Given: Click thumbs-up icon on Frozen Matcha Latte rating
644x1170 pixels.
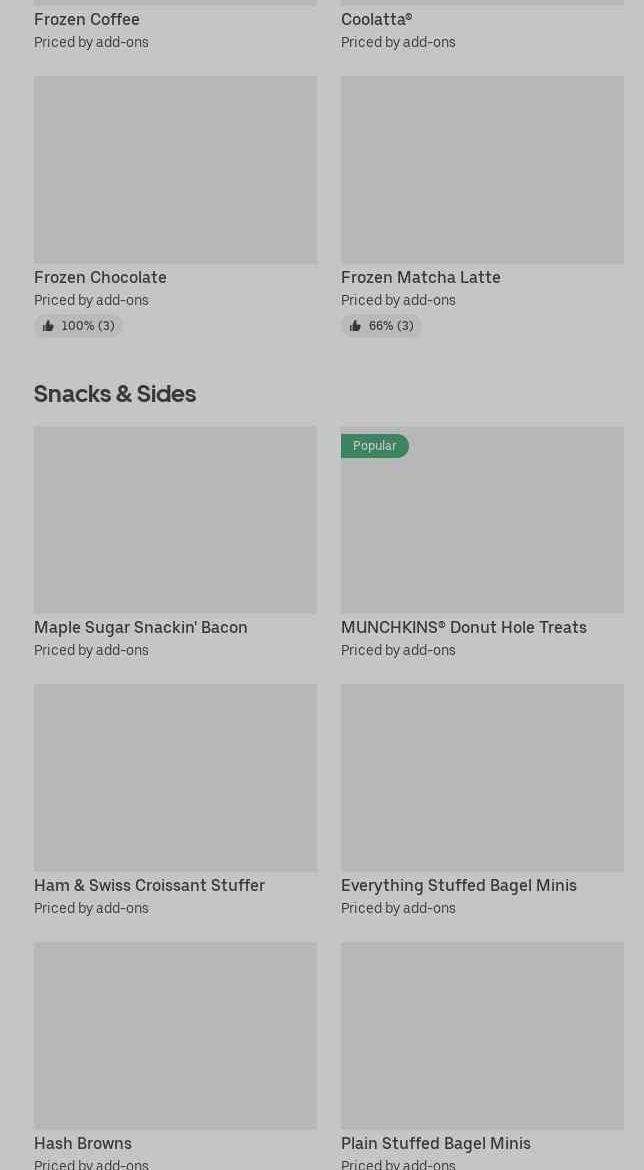Looking at the screenshot, I should click(x=355, y=326).
